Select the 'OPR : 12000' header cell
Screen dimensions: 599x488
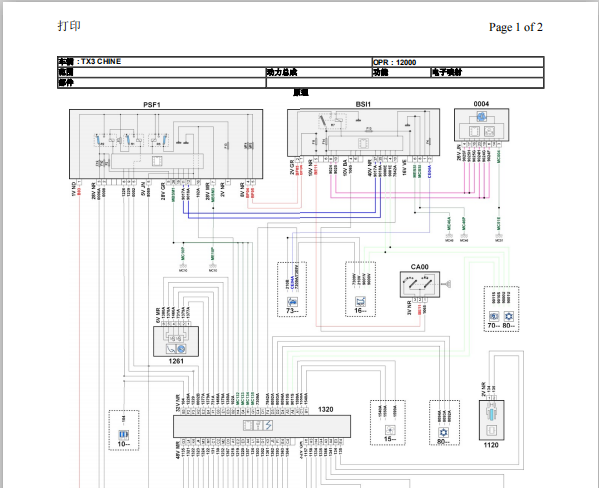coord(458,62)
